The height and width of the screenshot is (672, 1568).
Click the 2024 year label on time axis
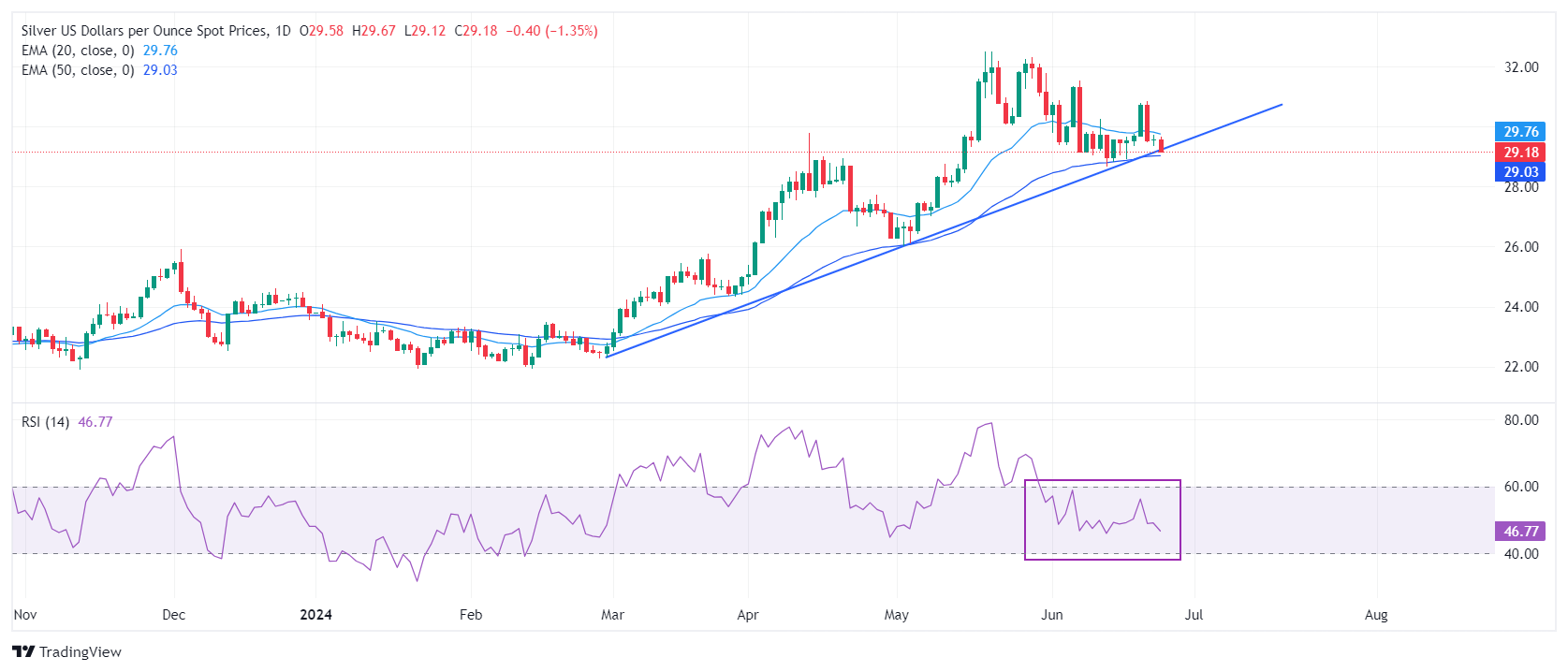(x=315, y=615)
